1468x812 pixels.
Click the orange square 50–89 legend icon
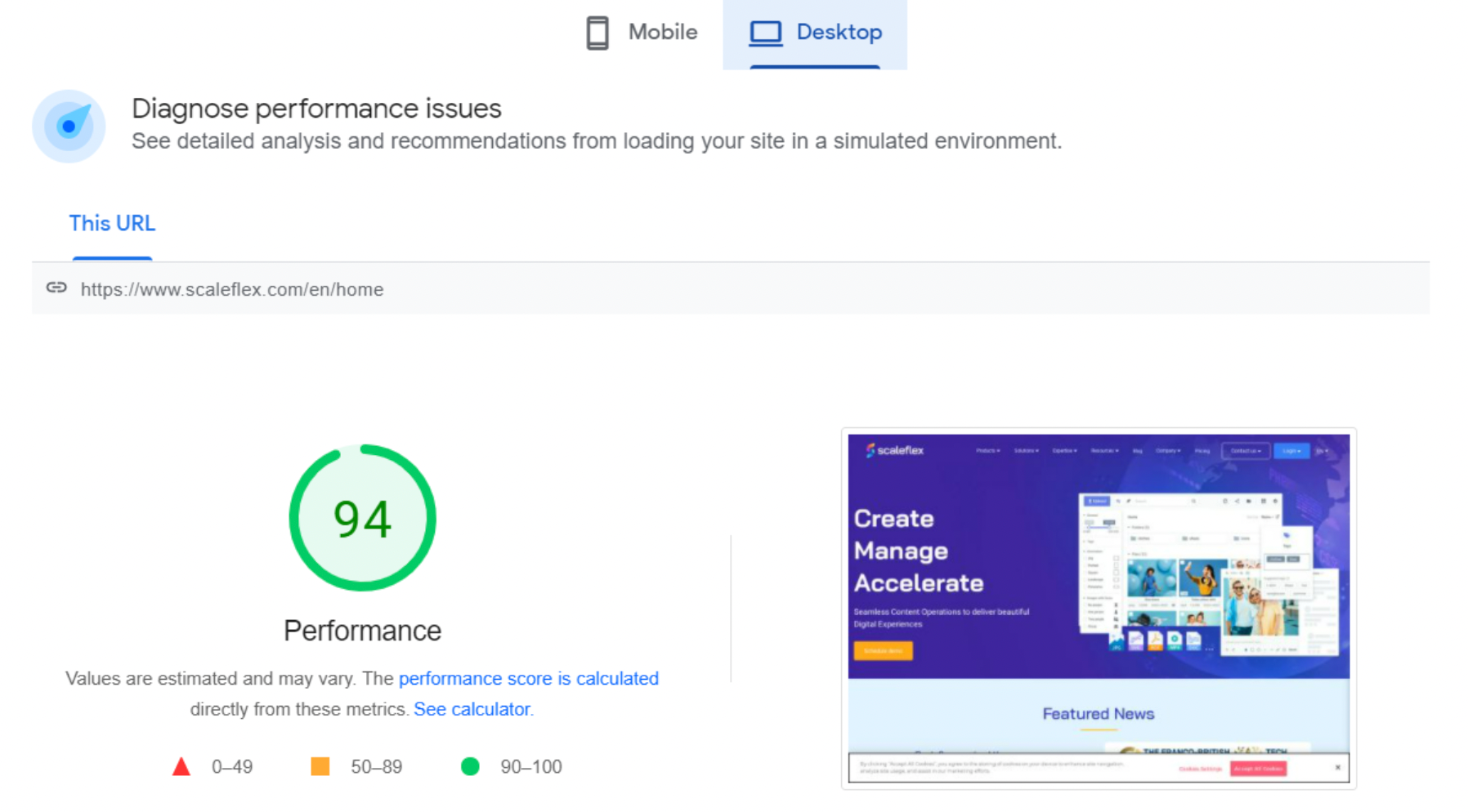320,766
